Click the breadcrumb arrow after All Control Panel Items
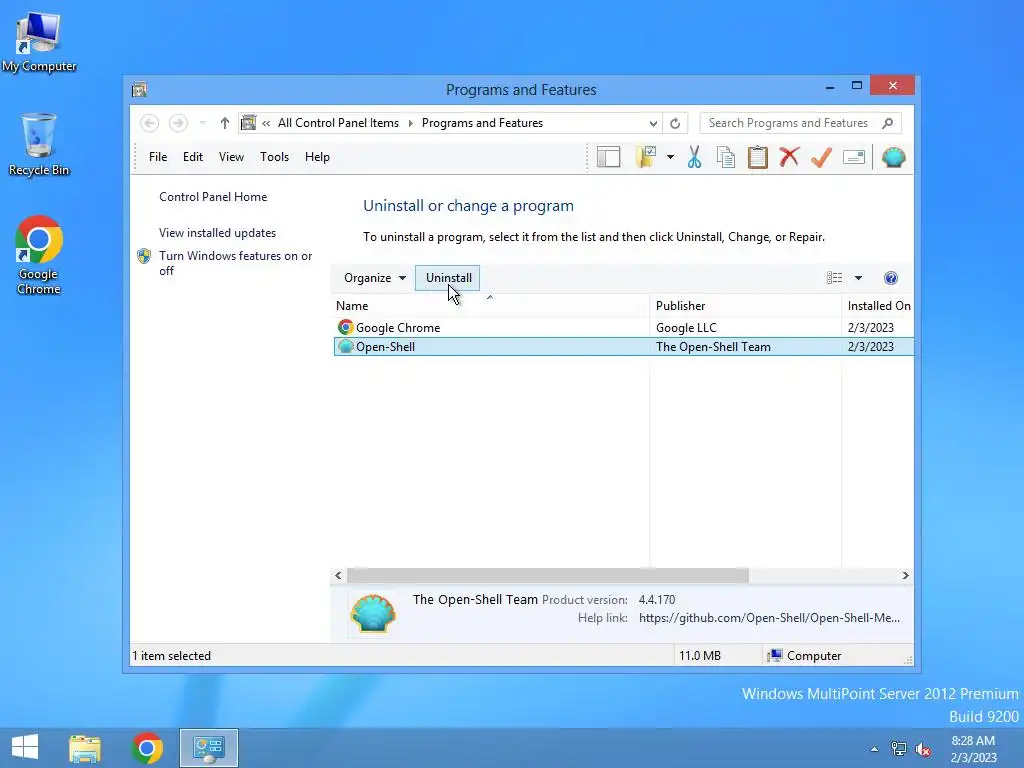The image size is (1024, 768). tap(411, 123)
